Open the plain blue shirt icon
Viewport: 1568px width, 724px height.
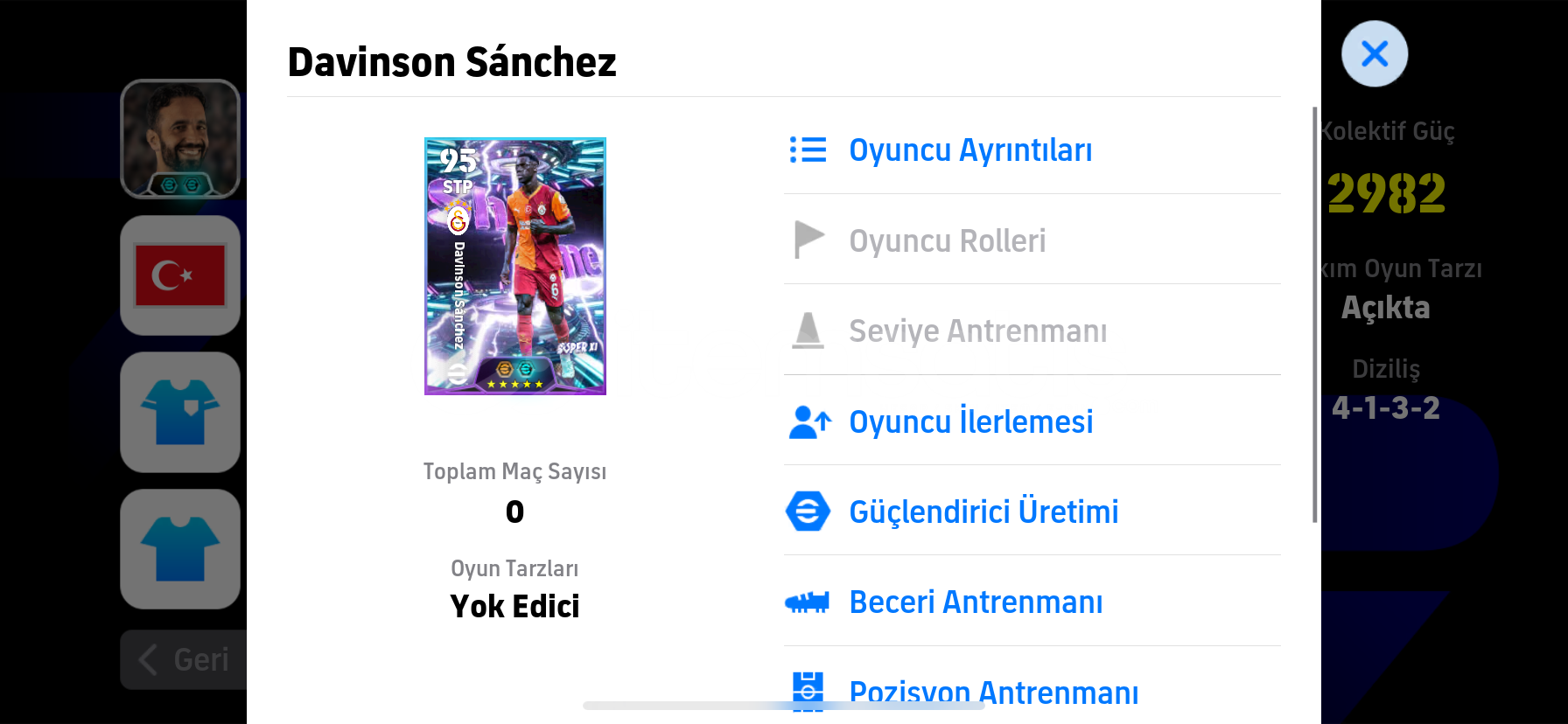pos(180,549)
